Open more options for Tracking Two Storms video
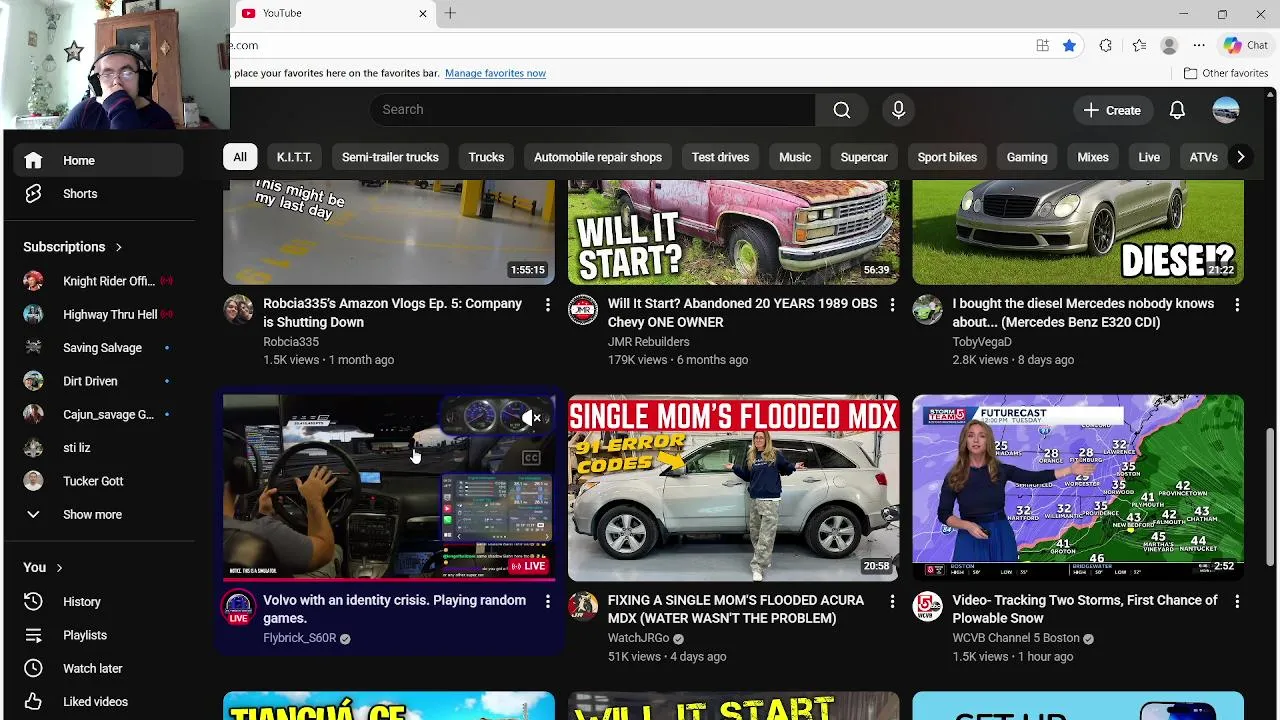 tap(1237, 602)
